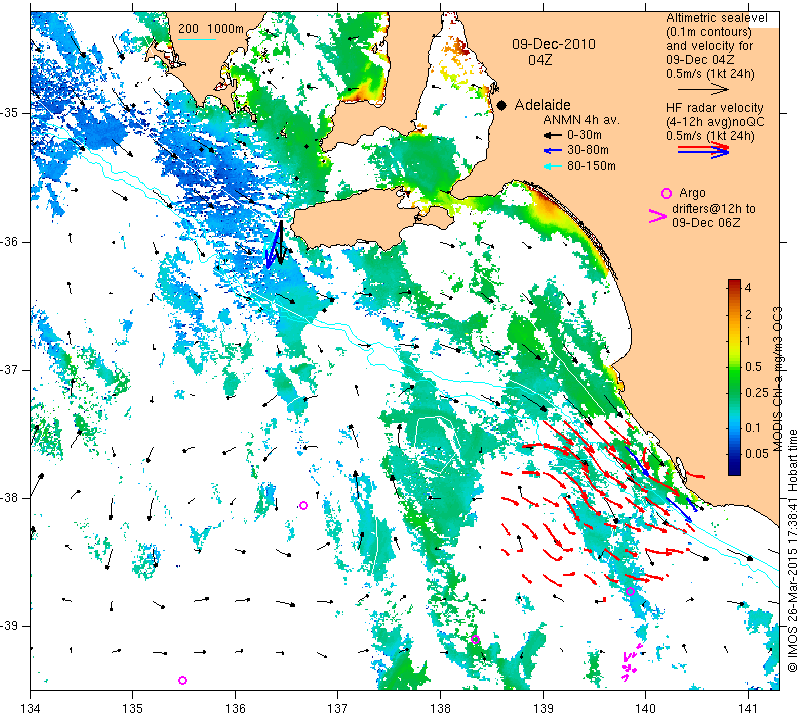Select the cyan 80-150m ANMN legend arrow
This screenshot has width=800, height=720.
pyautogui.click(x=553, y=166)
